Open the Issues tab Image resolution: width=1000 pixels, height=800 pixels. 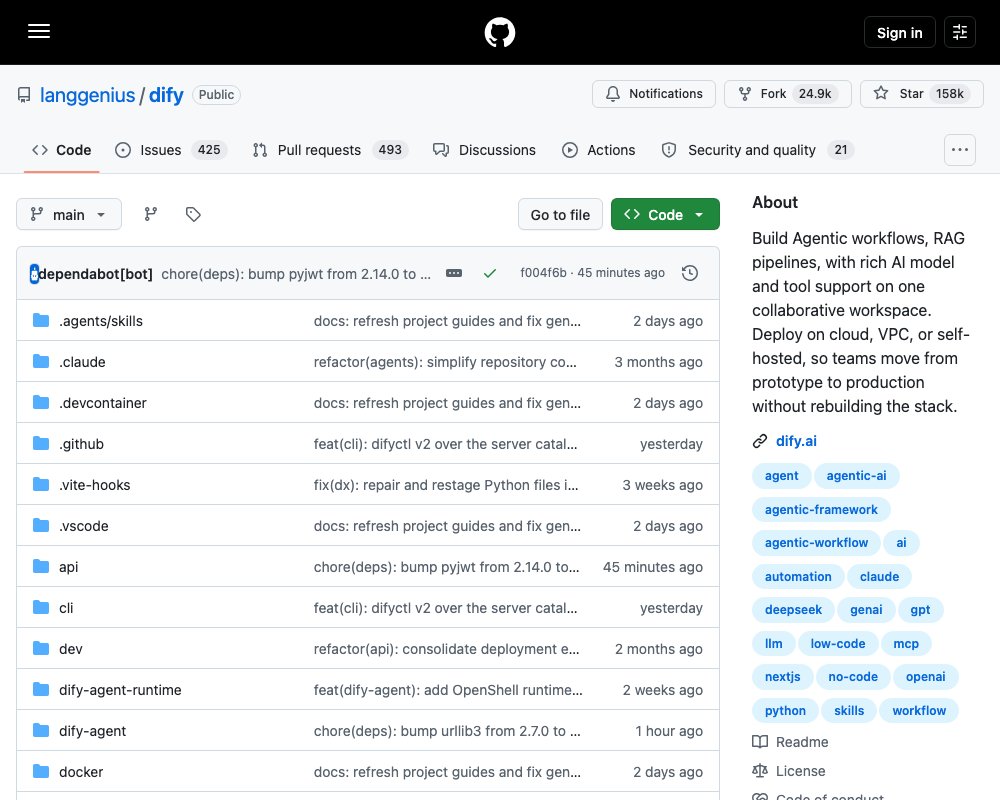171,150
